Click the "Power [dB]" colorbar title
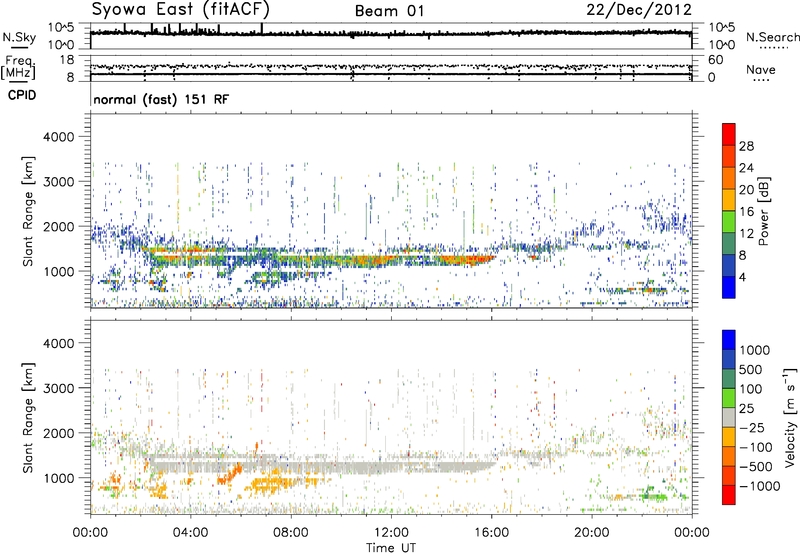Screen dimensions: 800x554 763,211
